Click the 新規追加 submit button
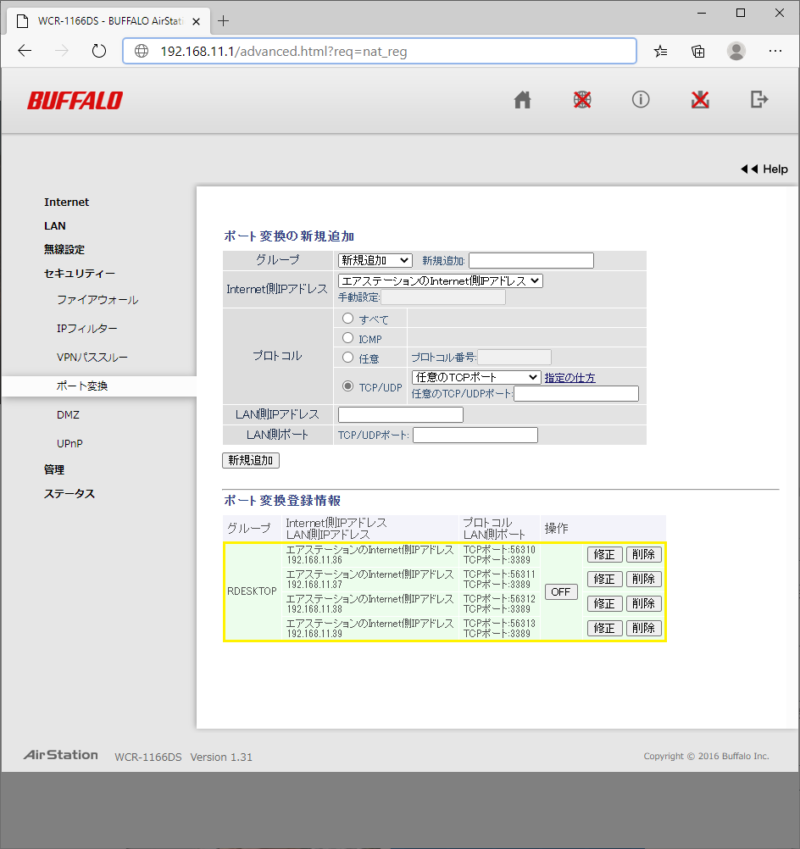Viewport: 800px width, 849px height. [250, 460]
